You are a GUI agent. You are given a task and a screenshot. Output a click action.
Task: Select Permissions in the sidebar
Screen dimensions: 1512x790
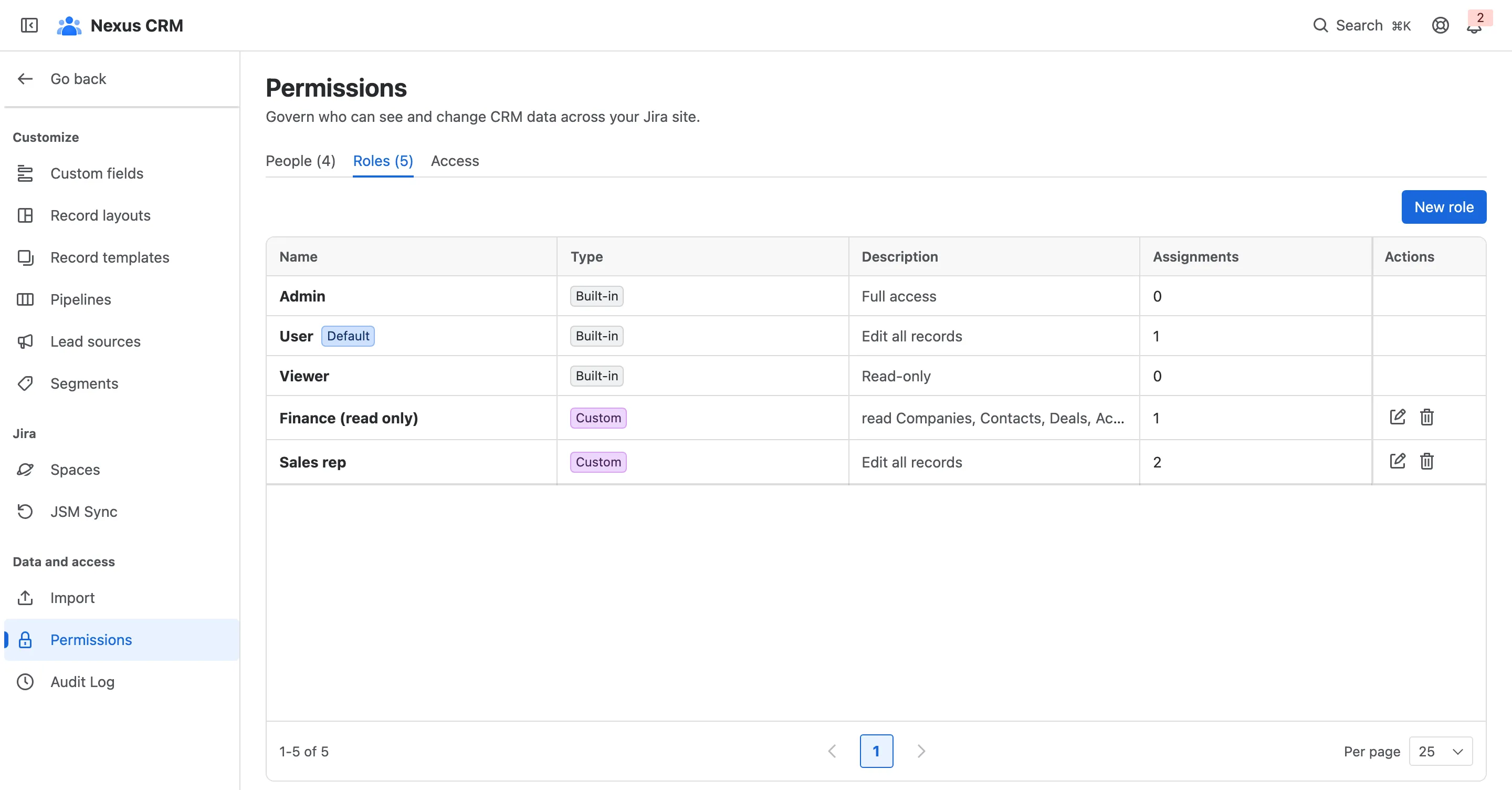point(121,640)
